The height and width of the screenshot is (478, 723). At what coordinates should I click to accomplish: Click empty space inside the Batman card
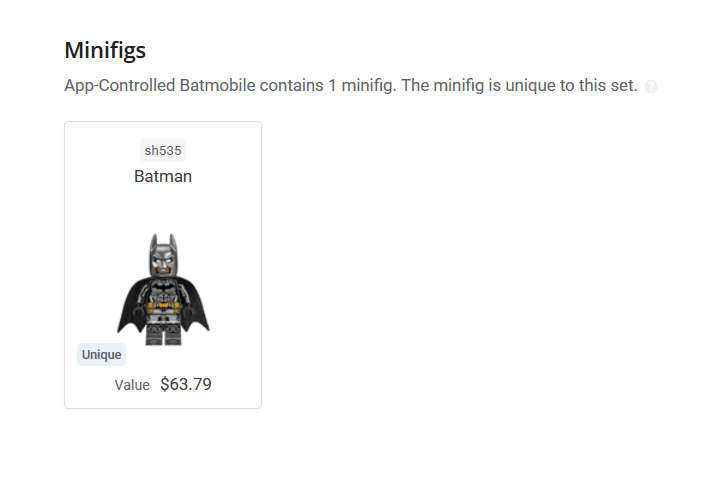pos(221,212)
